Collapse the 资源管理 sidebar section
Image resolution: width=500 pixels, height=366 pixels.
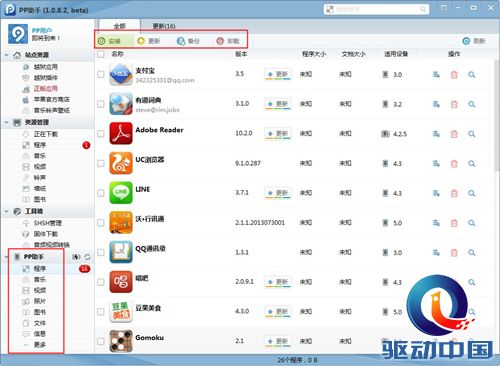pyautogui.click(x=6, y=122)
